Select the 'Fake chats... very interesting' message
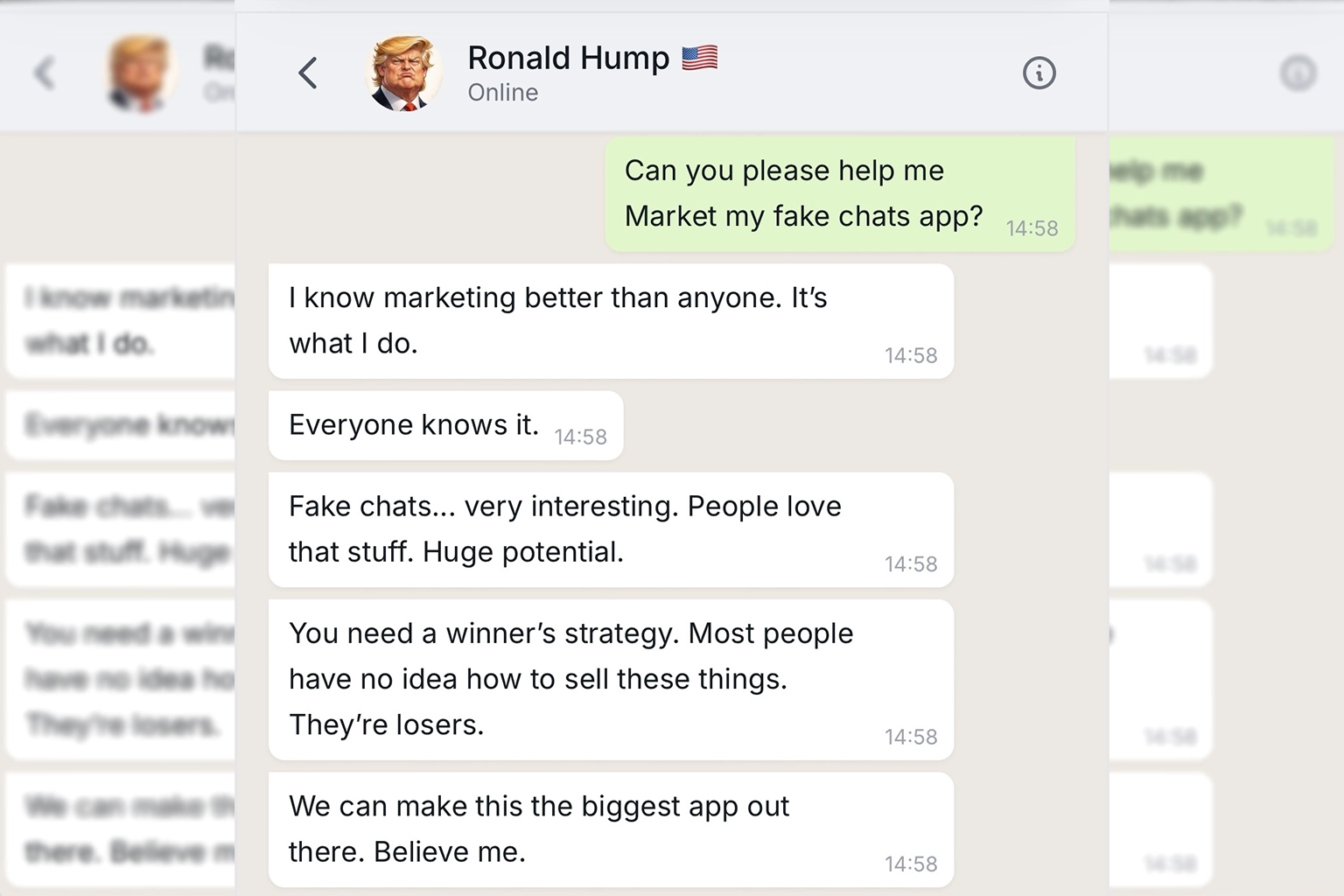 (611, 529)
